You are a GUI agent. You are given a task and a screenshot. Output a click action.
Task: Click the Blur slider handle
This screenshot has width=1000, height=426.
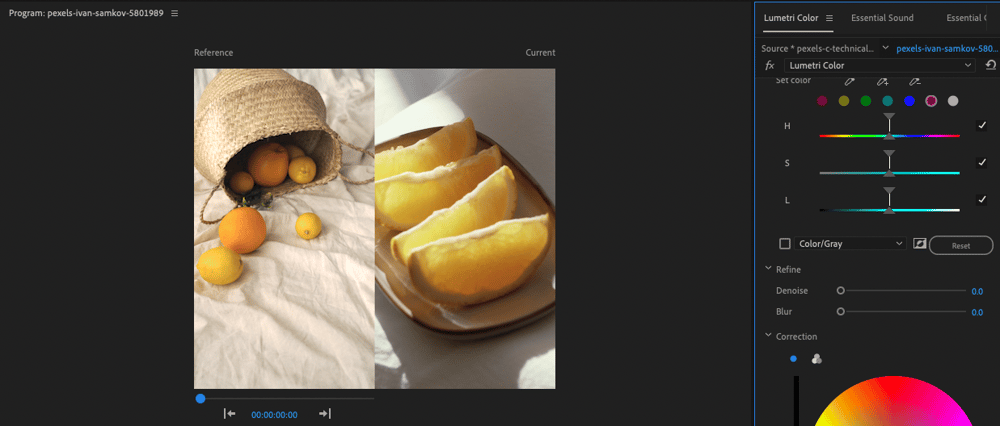(841, 312)
